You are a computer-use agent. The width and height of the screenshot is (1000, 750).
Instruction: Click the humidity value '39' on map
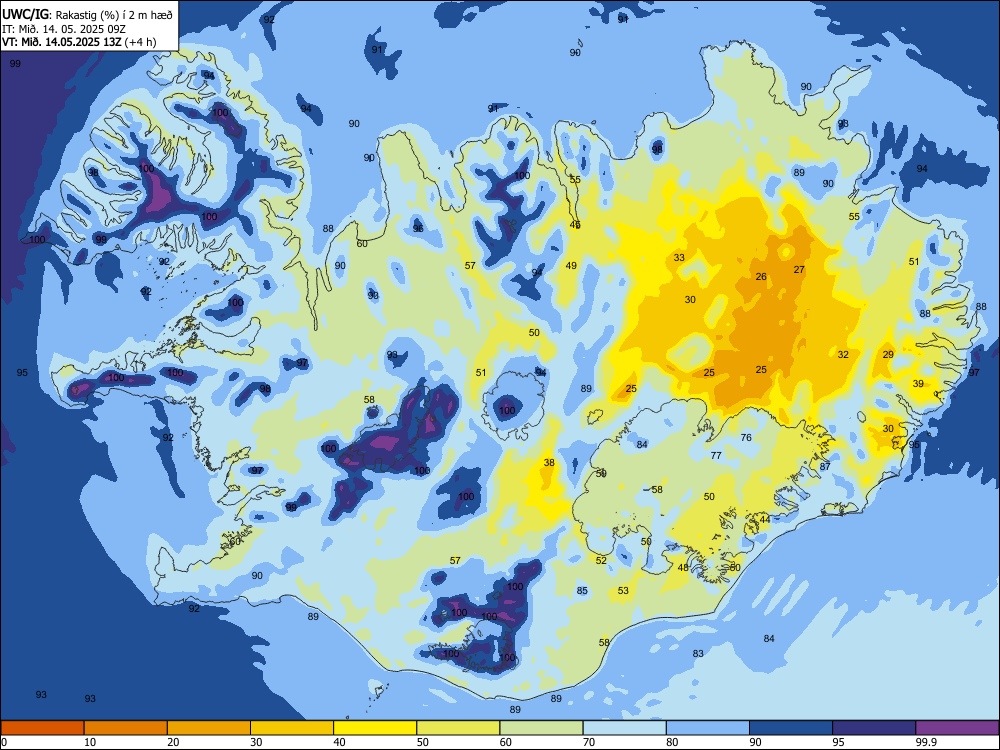(x=918, y=383)
